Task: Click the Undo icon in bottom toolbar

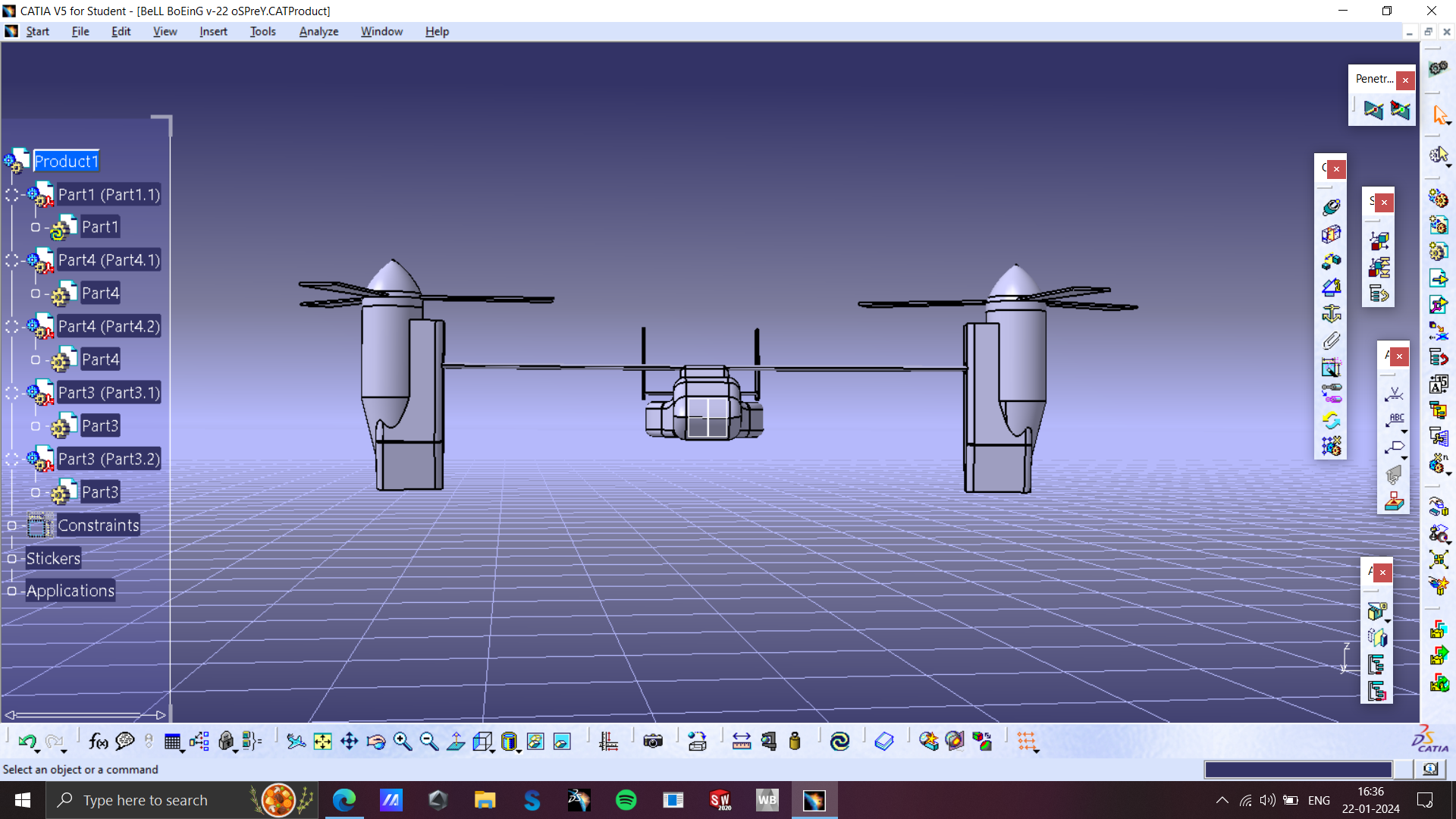Action: coord(27,741)
